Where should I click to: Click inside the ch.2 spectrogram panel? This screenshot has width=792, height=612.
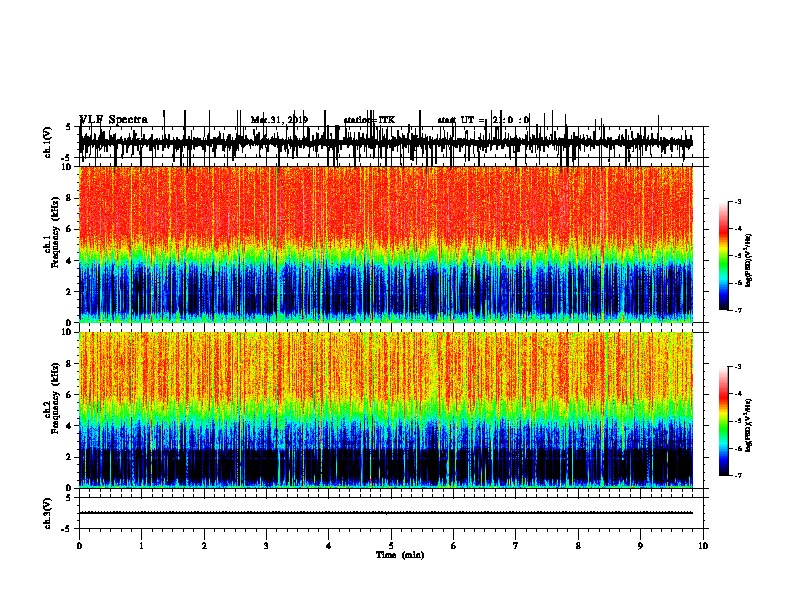386,410
